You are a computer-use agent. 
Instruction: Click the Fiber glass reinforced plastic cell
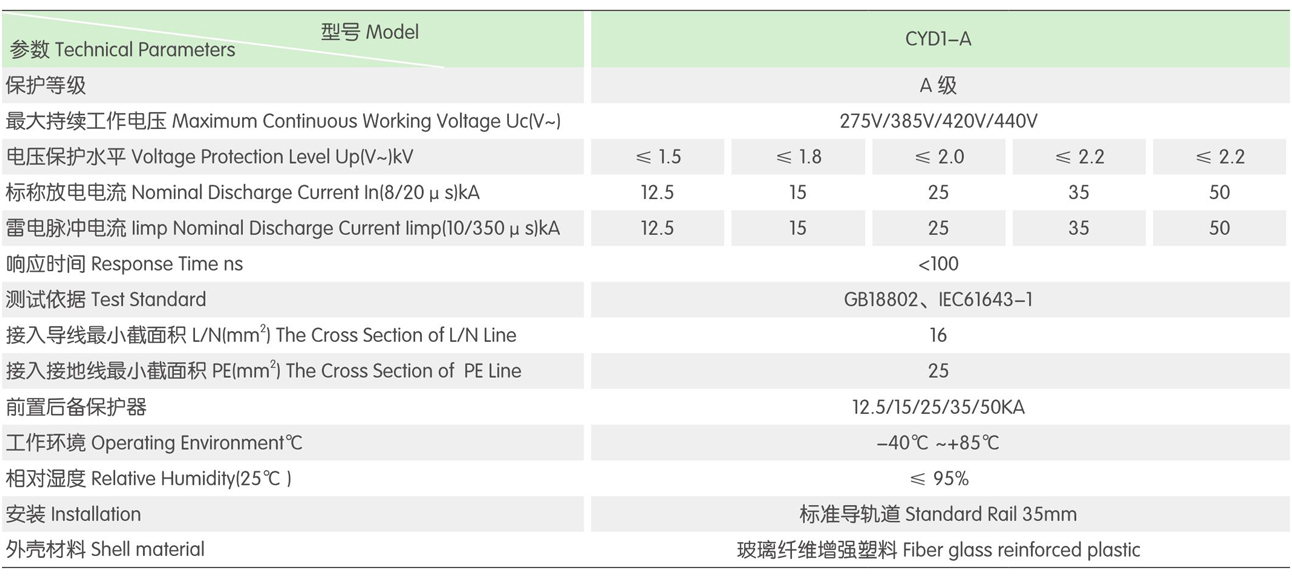(x=937, y=550)
